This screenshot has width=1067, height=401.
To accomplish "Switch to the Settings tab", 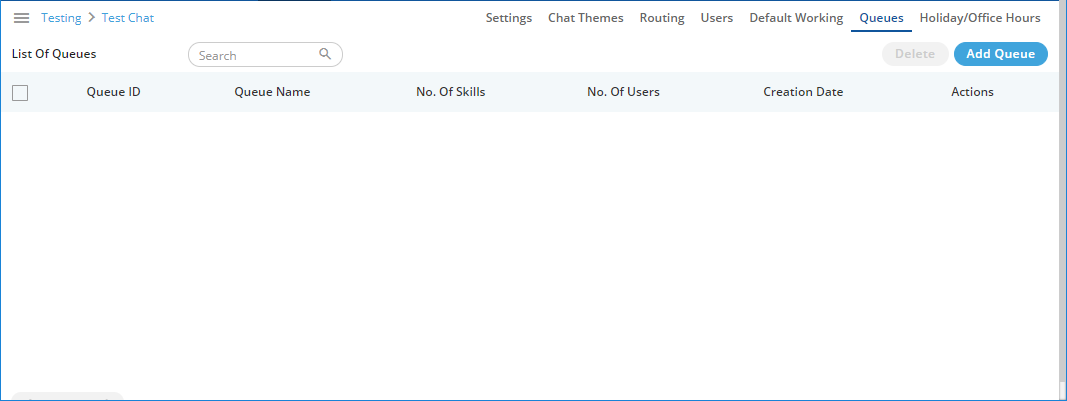I will tap(509, 18).
